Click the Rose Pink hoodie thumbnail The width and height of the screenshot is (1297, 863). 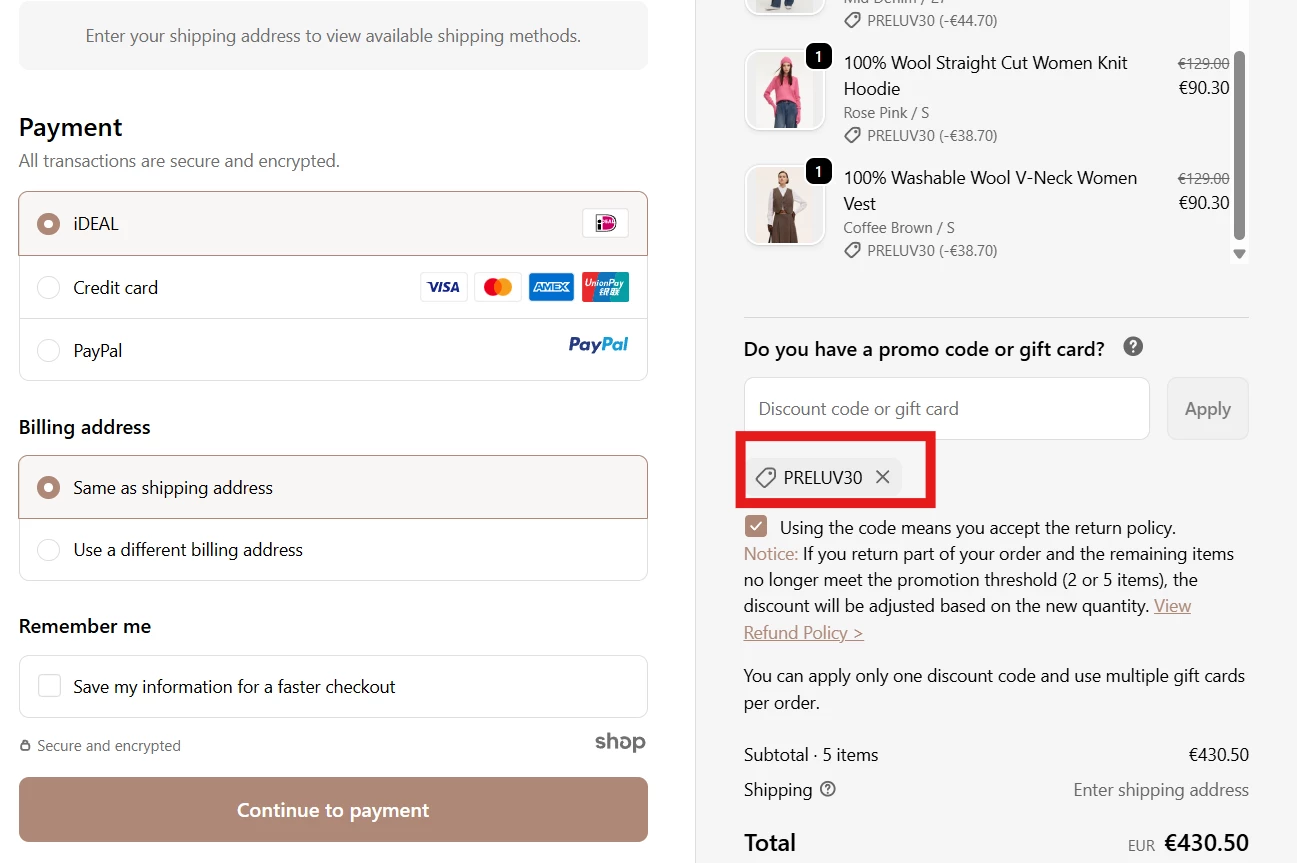coord(784,90)
